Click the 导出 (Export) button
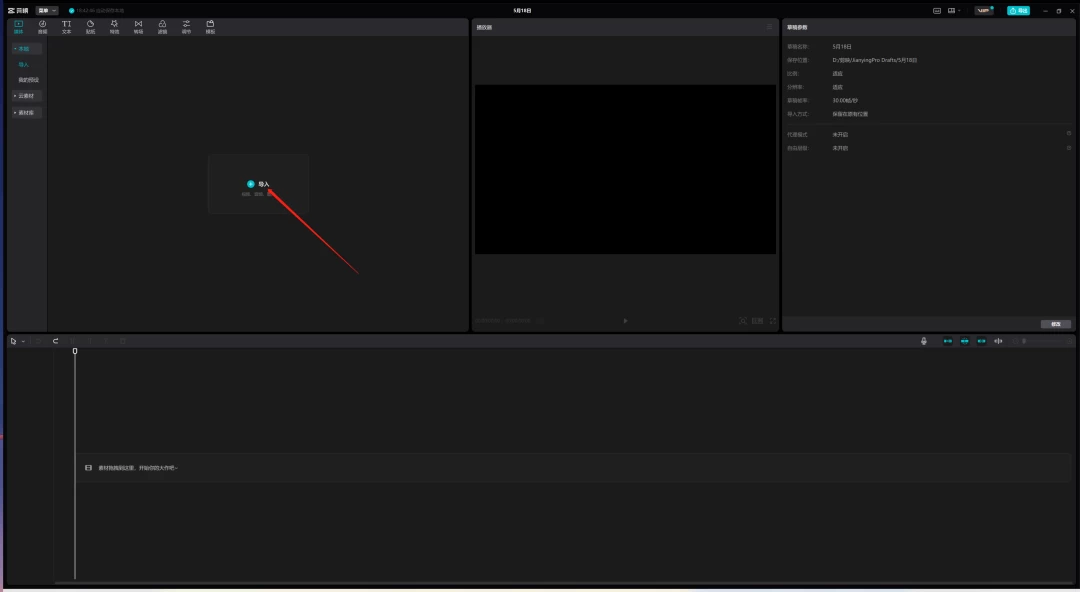This screenshot has height=592, width=1080. 1018,10
